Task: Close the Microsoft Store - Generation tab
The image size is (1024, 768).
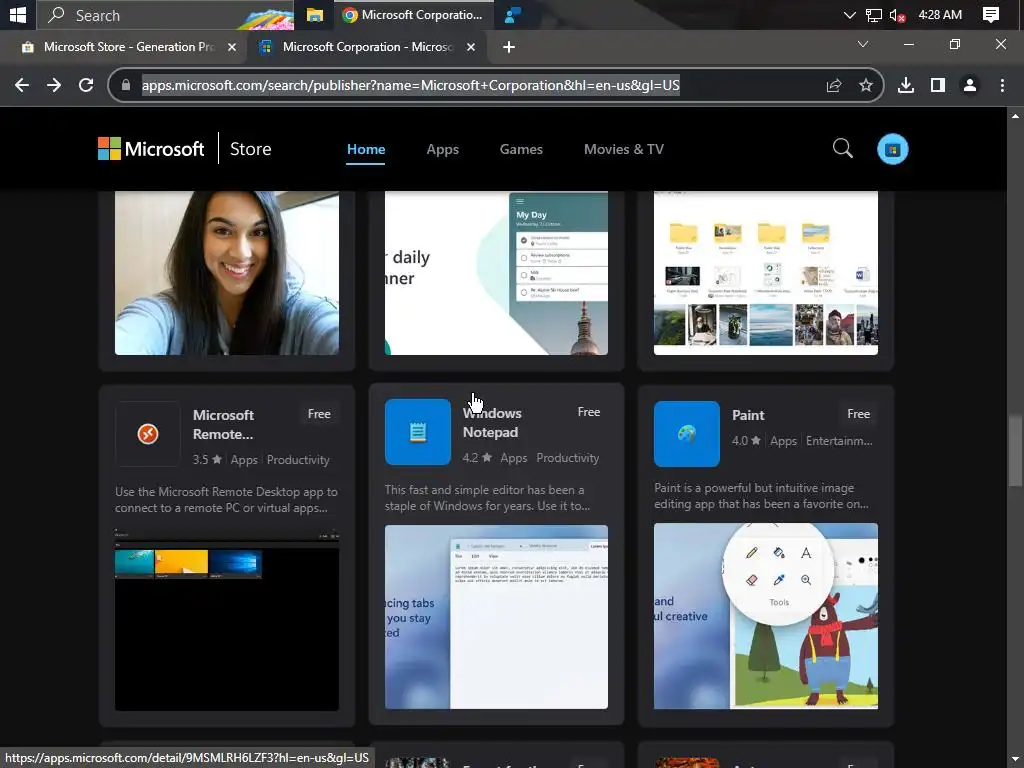Action: (x=232, y=47)
